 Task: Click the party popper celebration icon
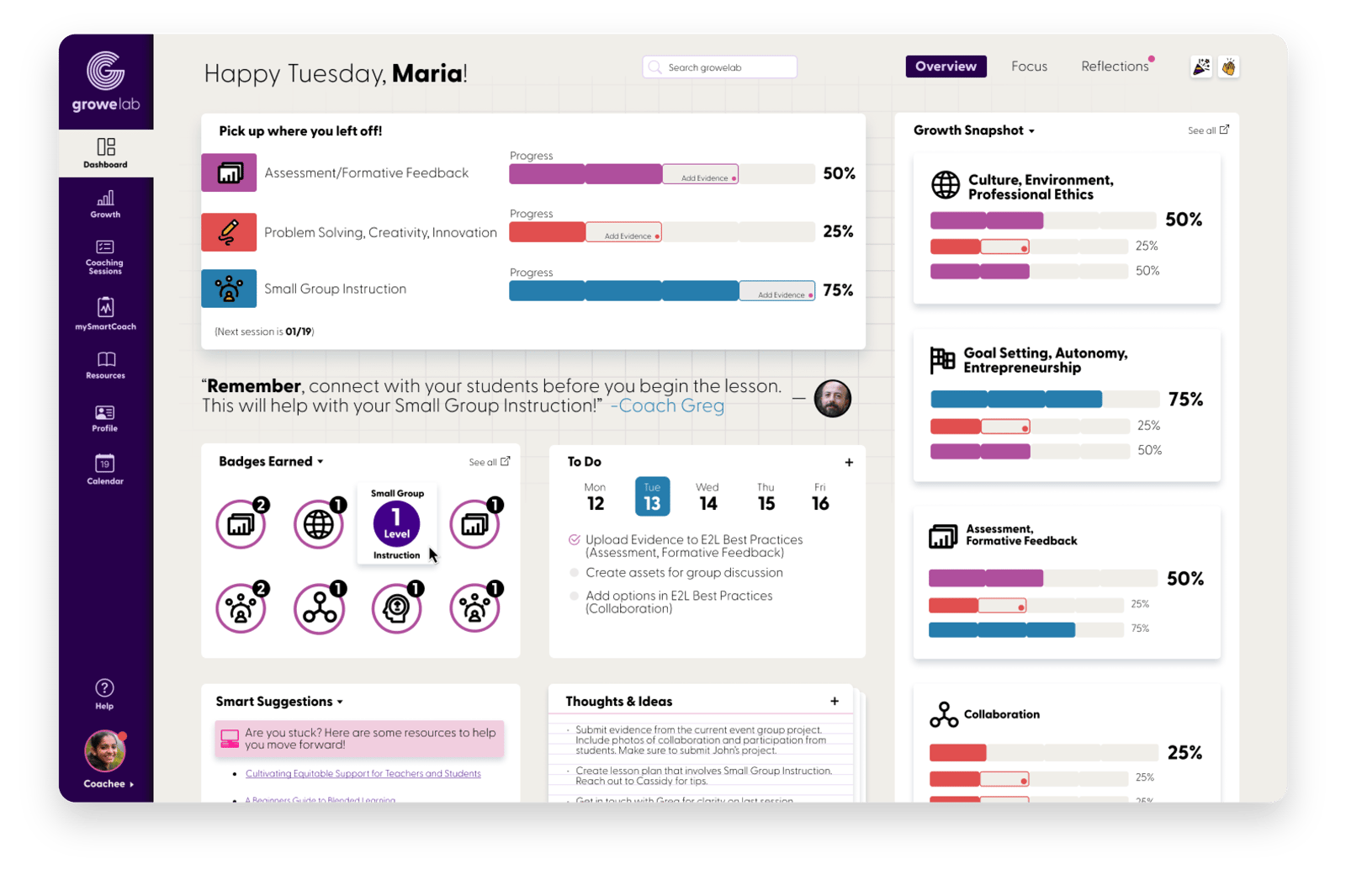1201,66
